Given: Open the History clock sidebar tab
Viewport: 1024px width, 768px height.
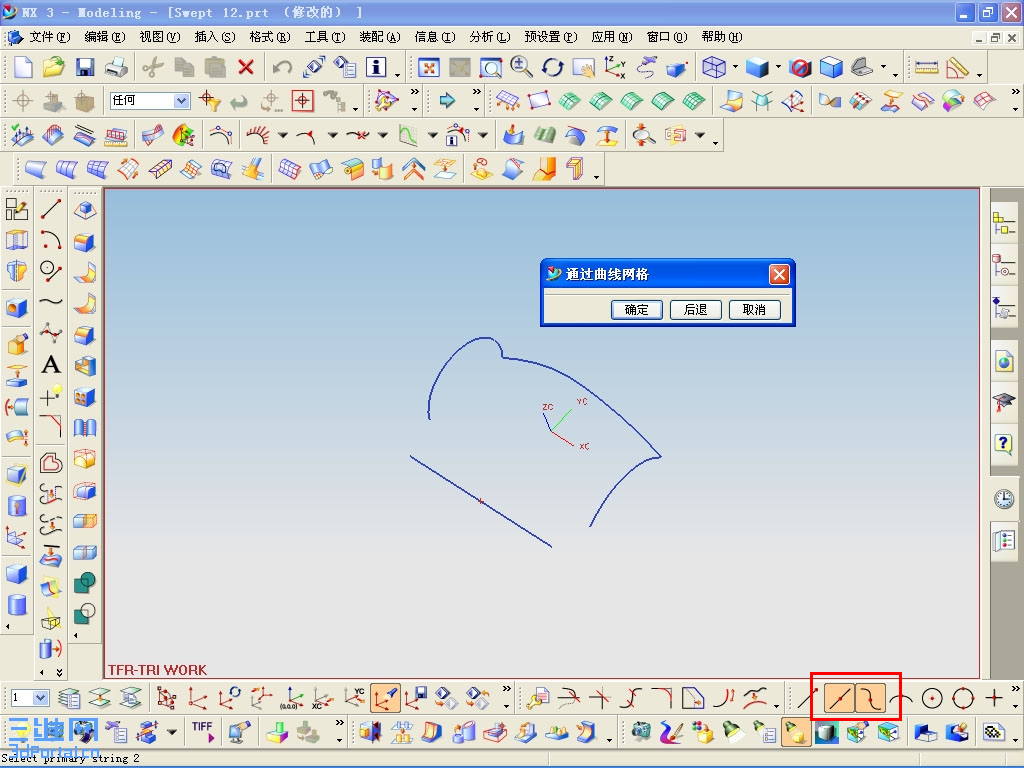Looking at the screenshot, I should click(x=1004, y=500).
